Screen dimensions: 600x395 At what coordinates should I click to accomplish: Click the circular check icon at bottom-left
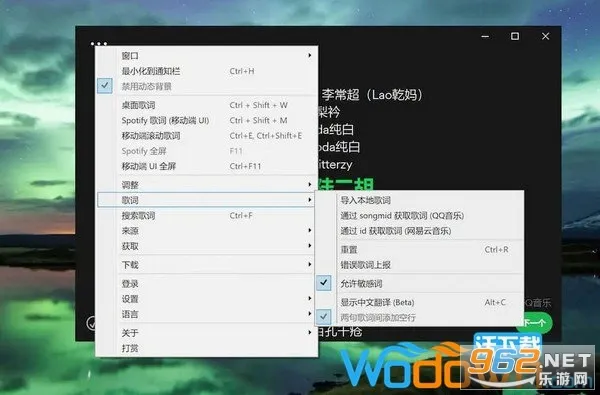point(91,323)
